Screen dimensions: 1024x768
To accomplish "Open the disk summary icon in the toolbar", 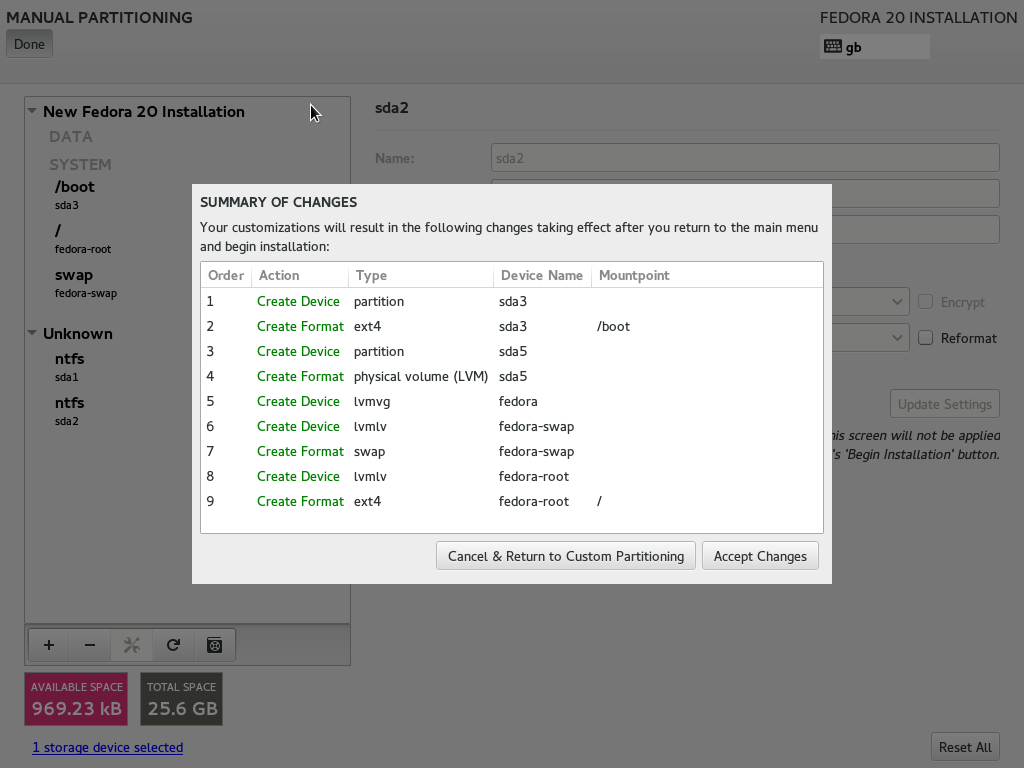I will click(x=214, y=645).
